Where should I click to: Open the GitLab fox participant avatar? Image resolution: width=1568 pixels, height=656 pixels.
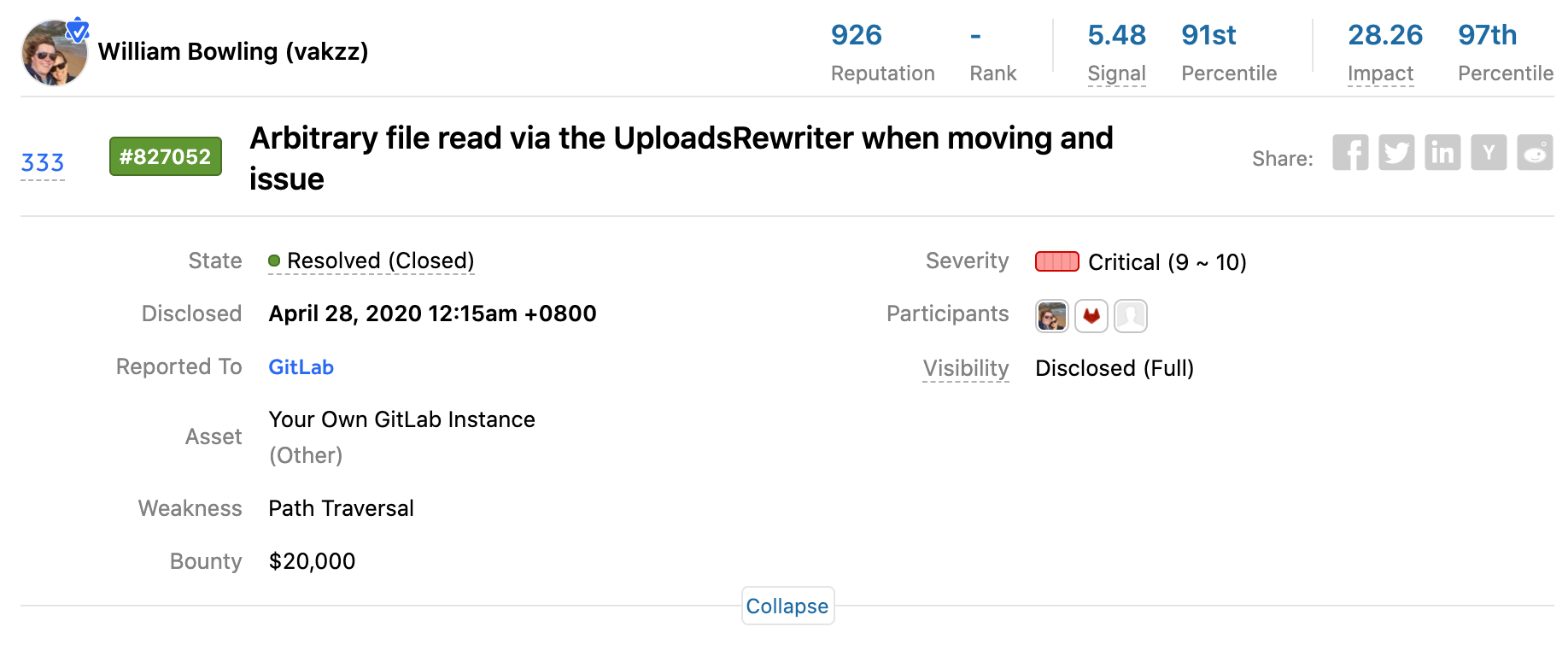coord(1091,316)
